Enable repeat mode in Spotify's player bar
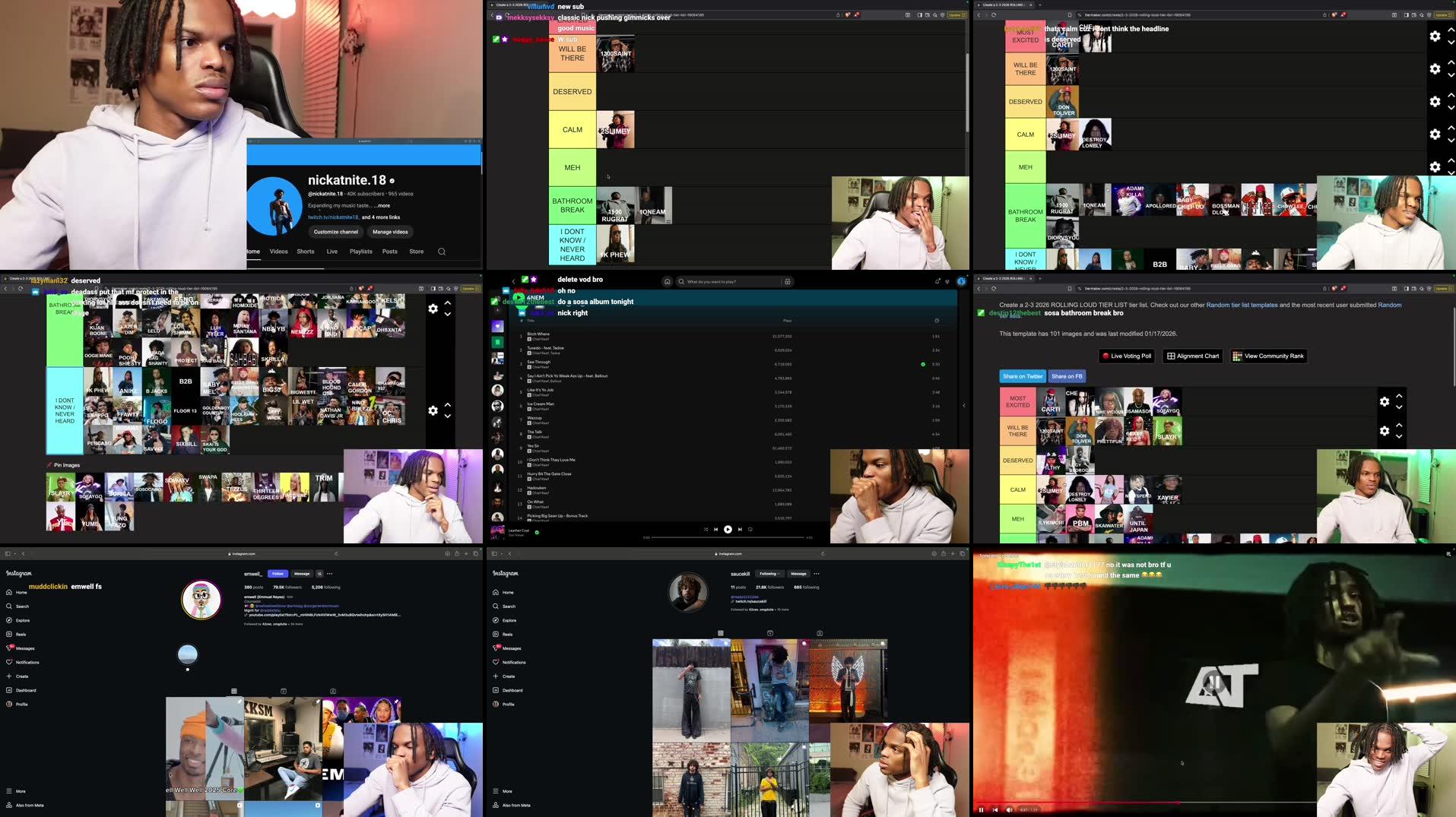 (751, 529)
